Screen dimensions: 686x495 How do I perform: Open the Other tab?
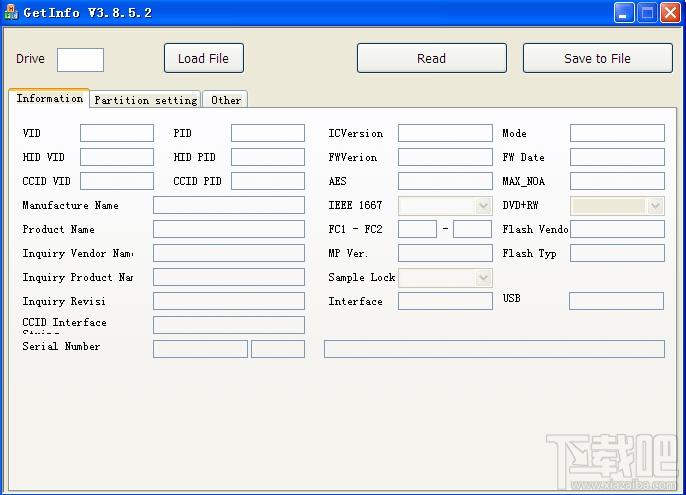click(226, 100)
